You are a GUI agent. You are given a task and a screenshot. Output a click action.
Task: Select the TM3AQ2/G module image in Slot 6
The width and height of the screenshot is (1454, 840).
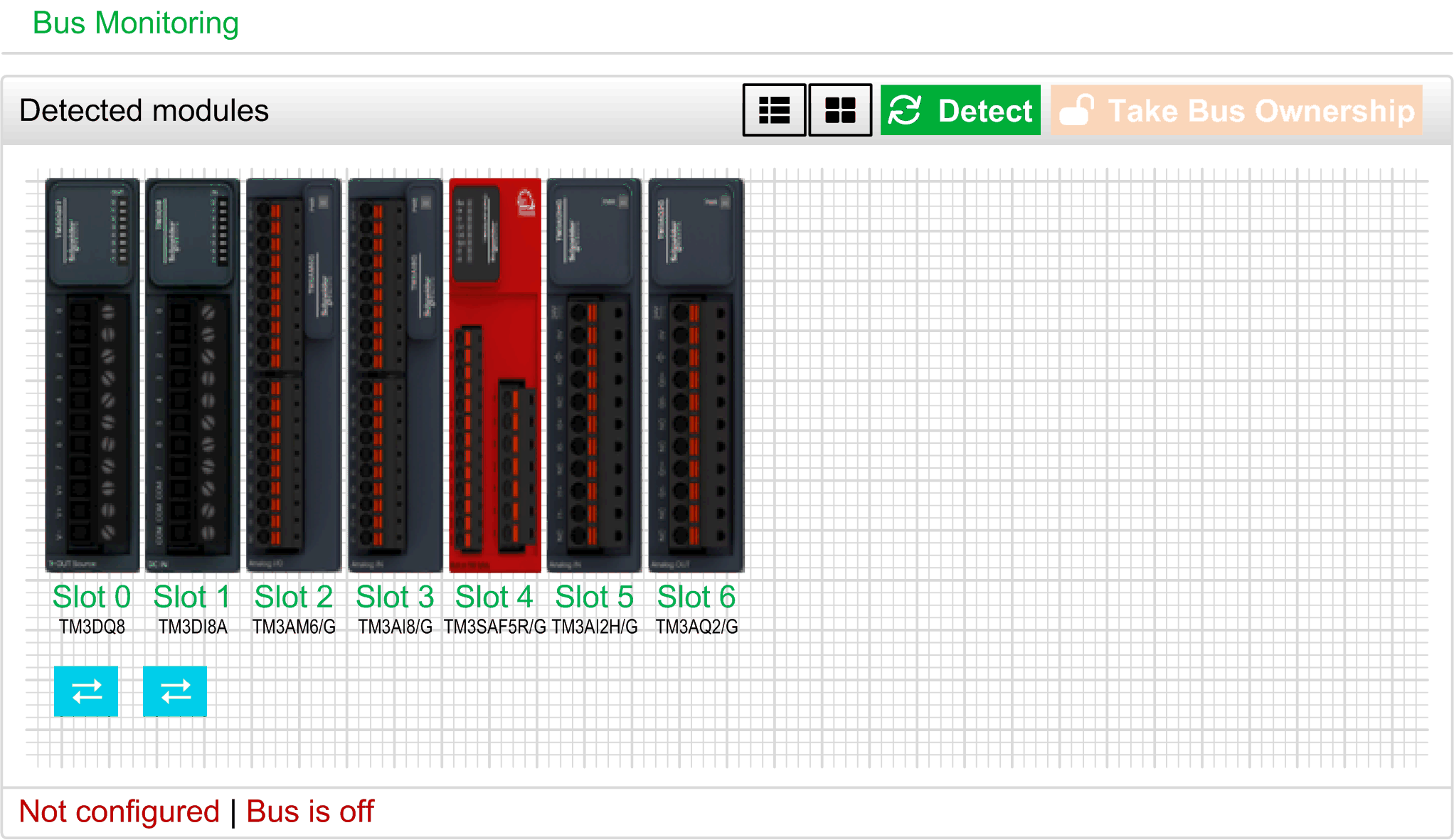pyautogui.click(x=696, y=375)
